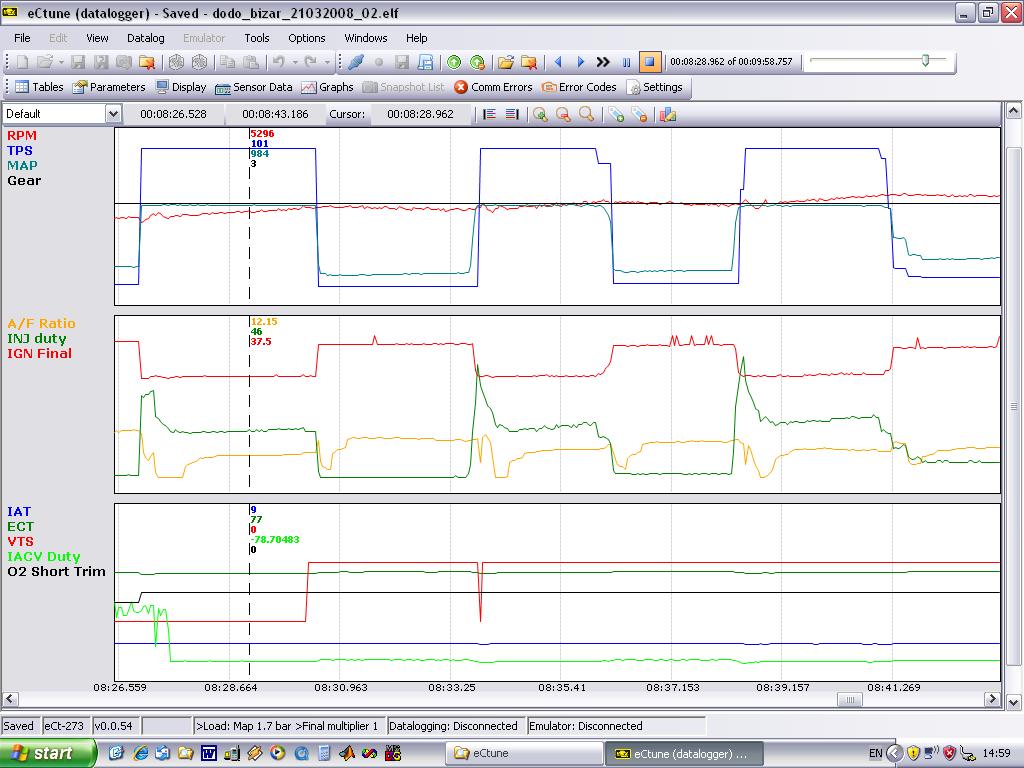
Task: Click the vertical scroll down arrow
Action: [1014, 703]
